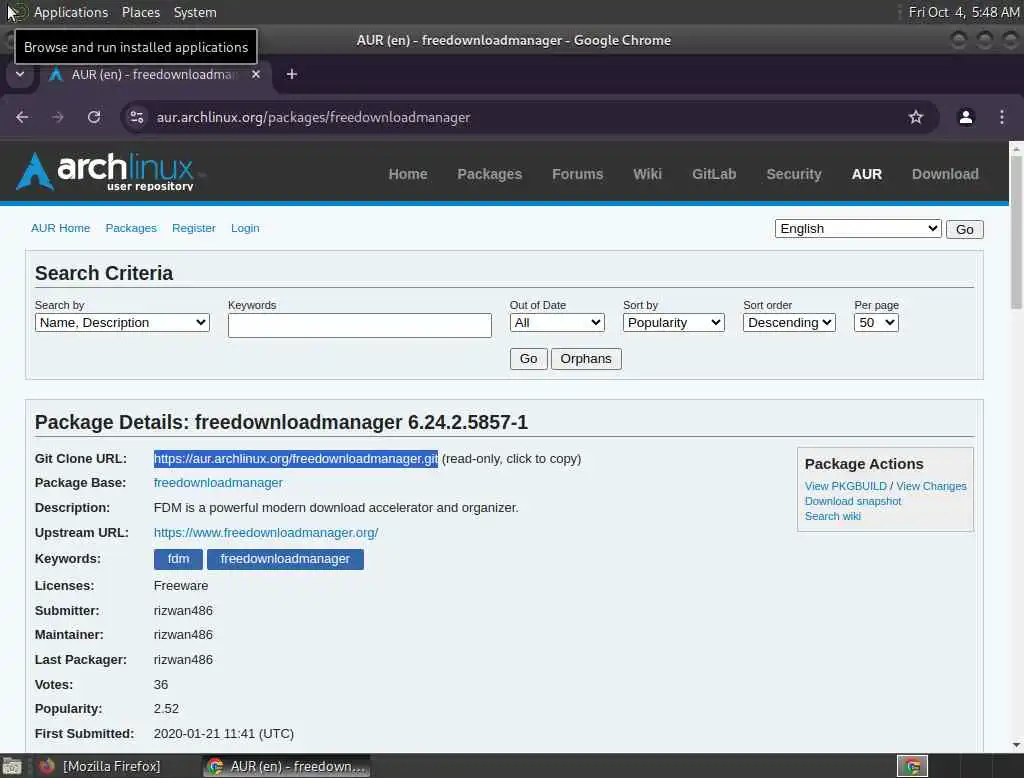Open the tab search chevron
This screenshot has height=778, width=1024.
[x=20, y=74]
